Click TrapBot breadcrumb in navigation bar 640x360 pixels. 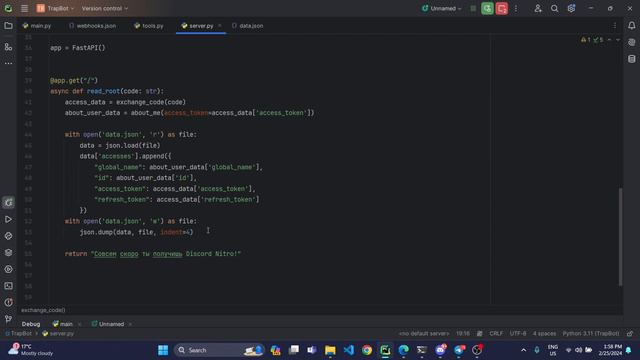tap(18, 333)
